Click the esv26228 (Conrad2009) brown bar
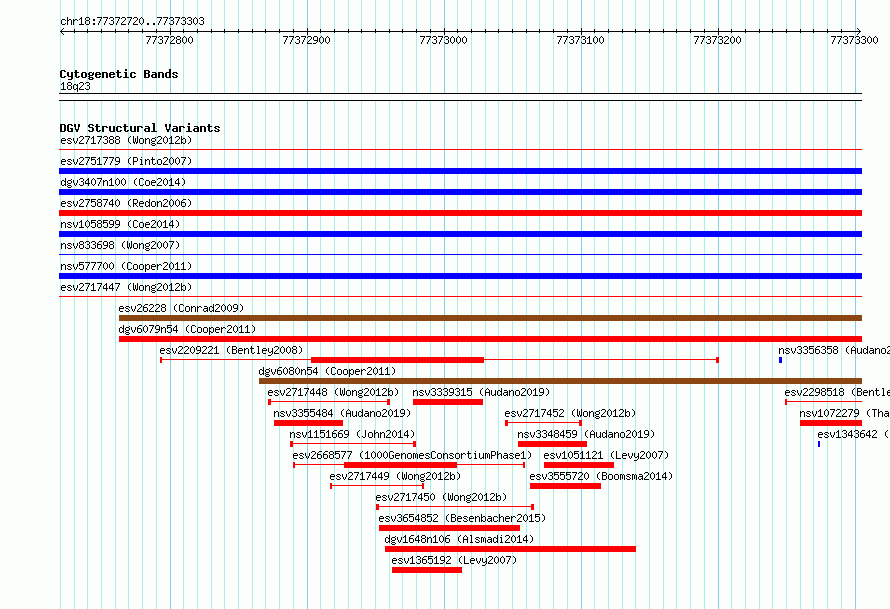Image resolution: width=890 pixels, height=609 pixels. pos(490,318)
